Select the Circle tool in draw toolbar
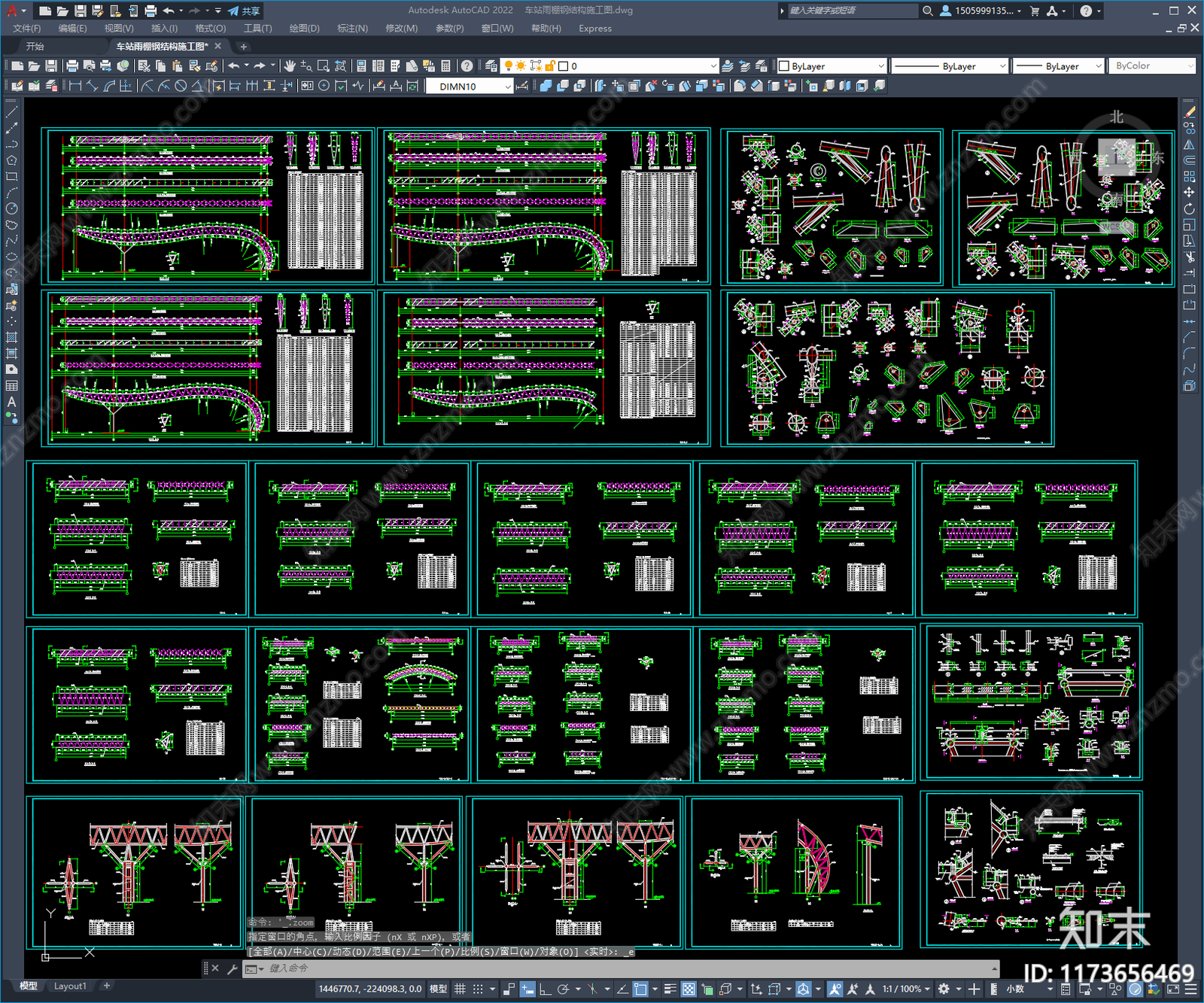The width and height of the screenshot is (1204, 1003). tap(11, 208)
